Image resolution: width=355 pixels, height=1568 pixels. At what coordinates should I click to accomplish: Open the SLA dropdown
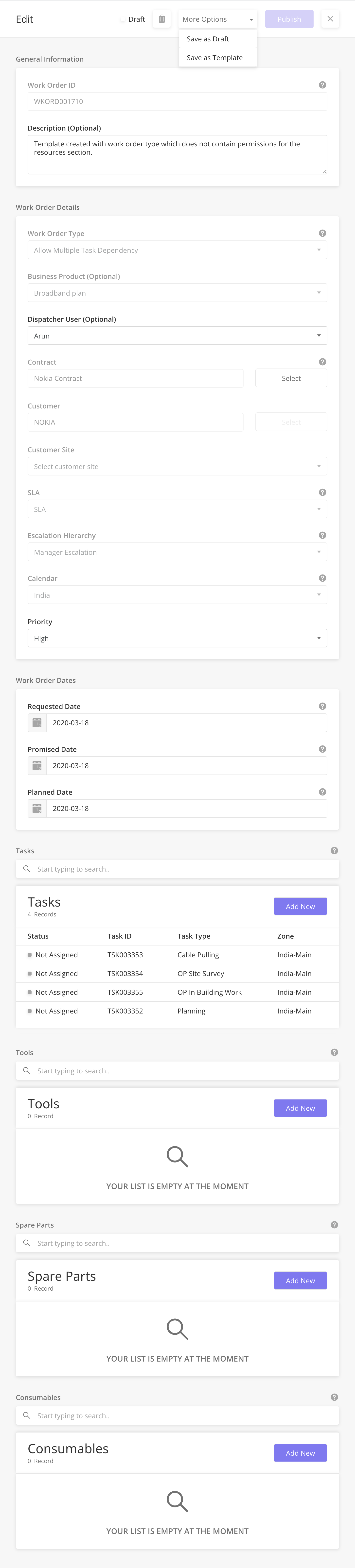click(177, 509)
